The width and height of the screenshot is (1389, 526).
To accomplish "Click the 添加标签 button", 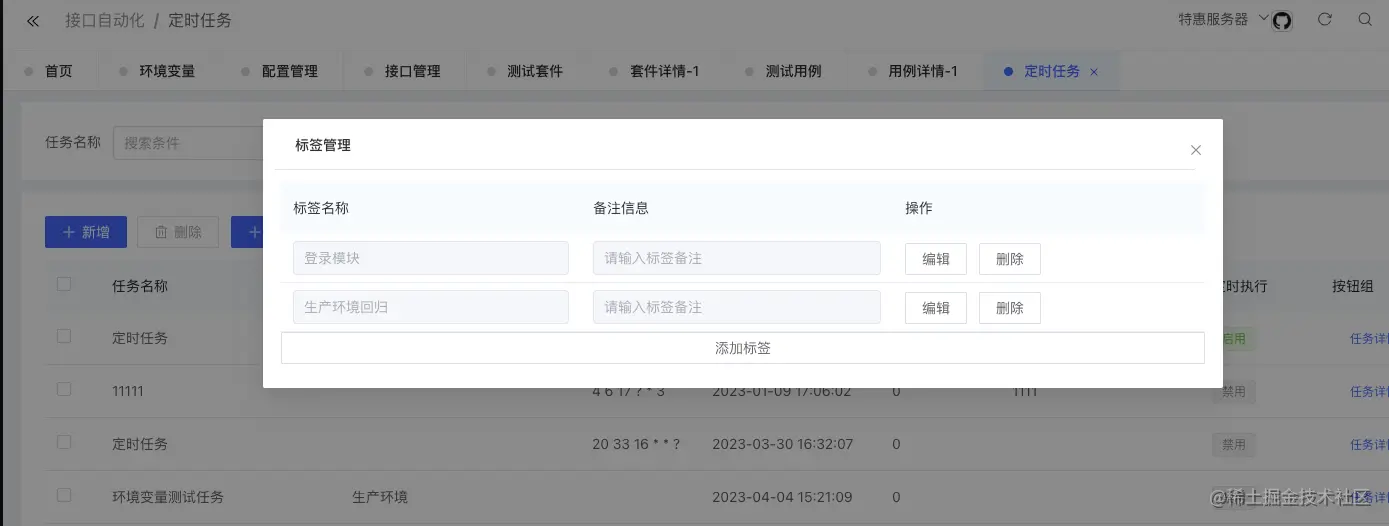I will click(743, 348).
